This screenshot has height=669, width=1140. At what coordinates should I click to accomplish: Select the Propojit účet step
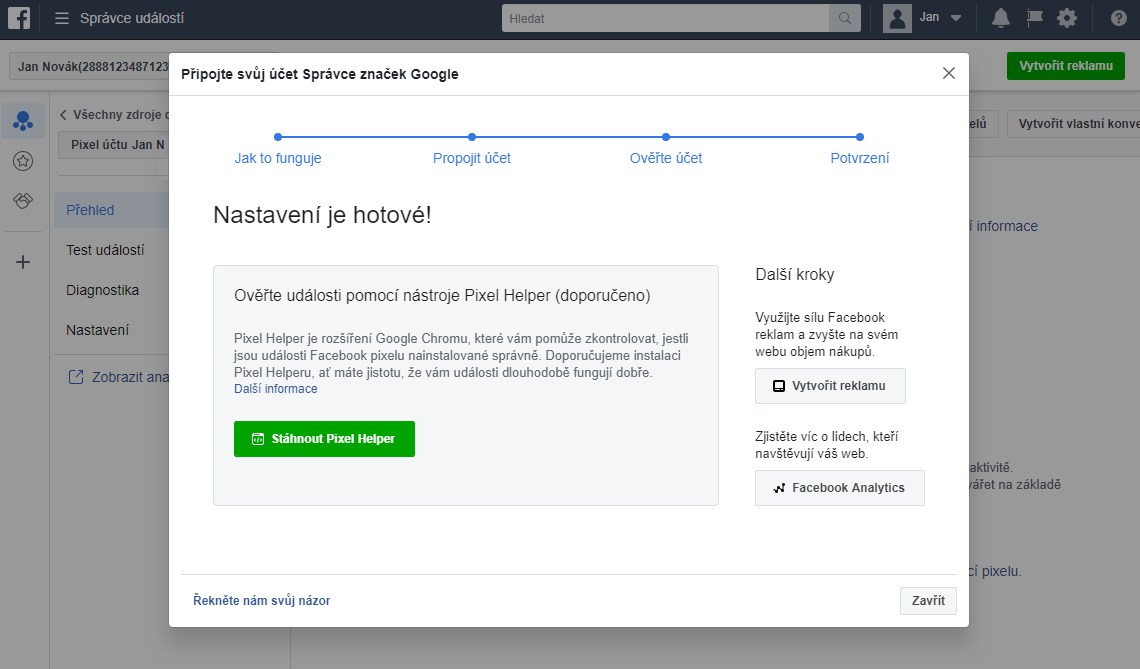coord(472,158)
